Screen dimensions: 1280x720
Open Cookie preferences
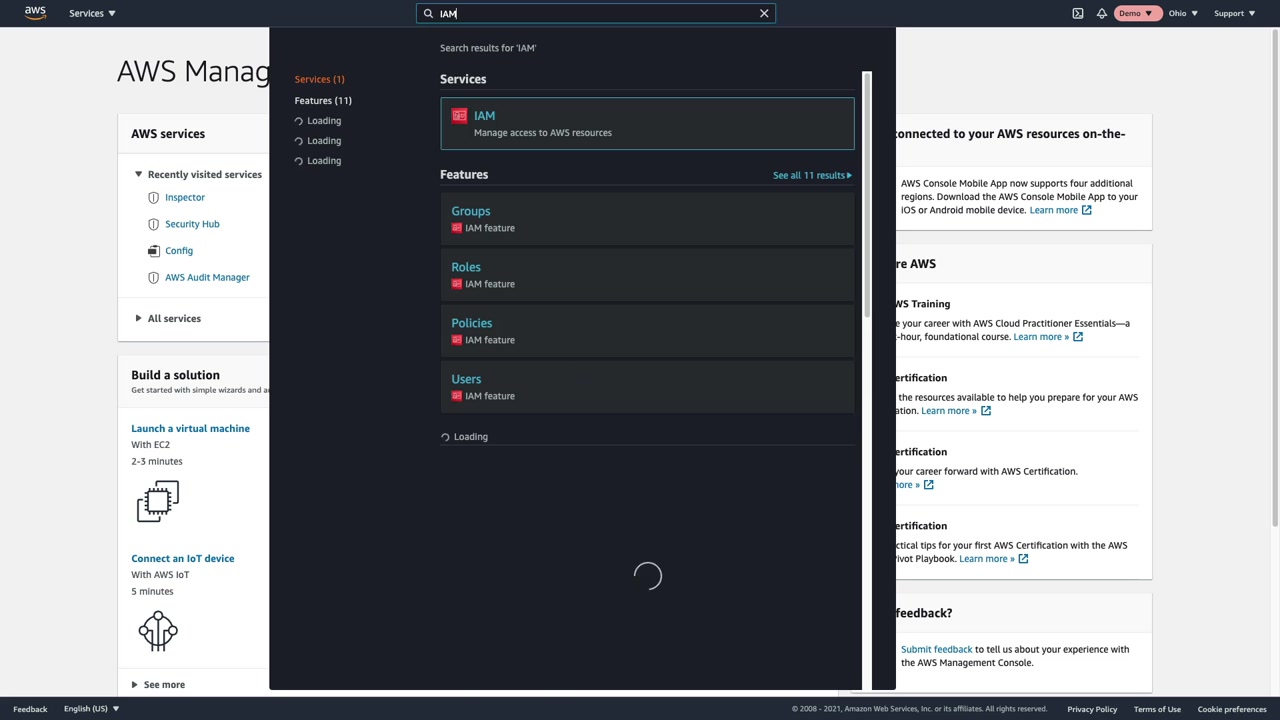pyautogui.click(x=1232, y=709)
